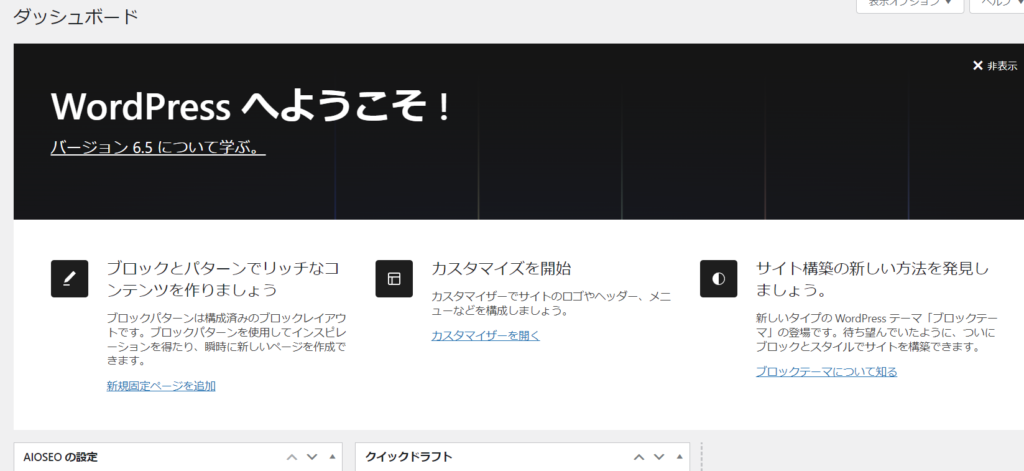Image resolution: width=1024 pixels, height=471 pixels.
Task: Open カスタマイザーを開く link
Action: [485, 335]
